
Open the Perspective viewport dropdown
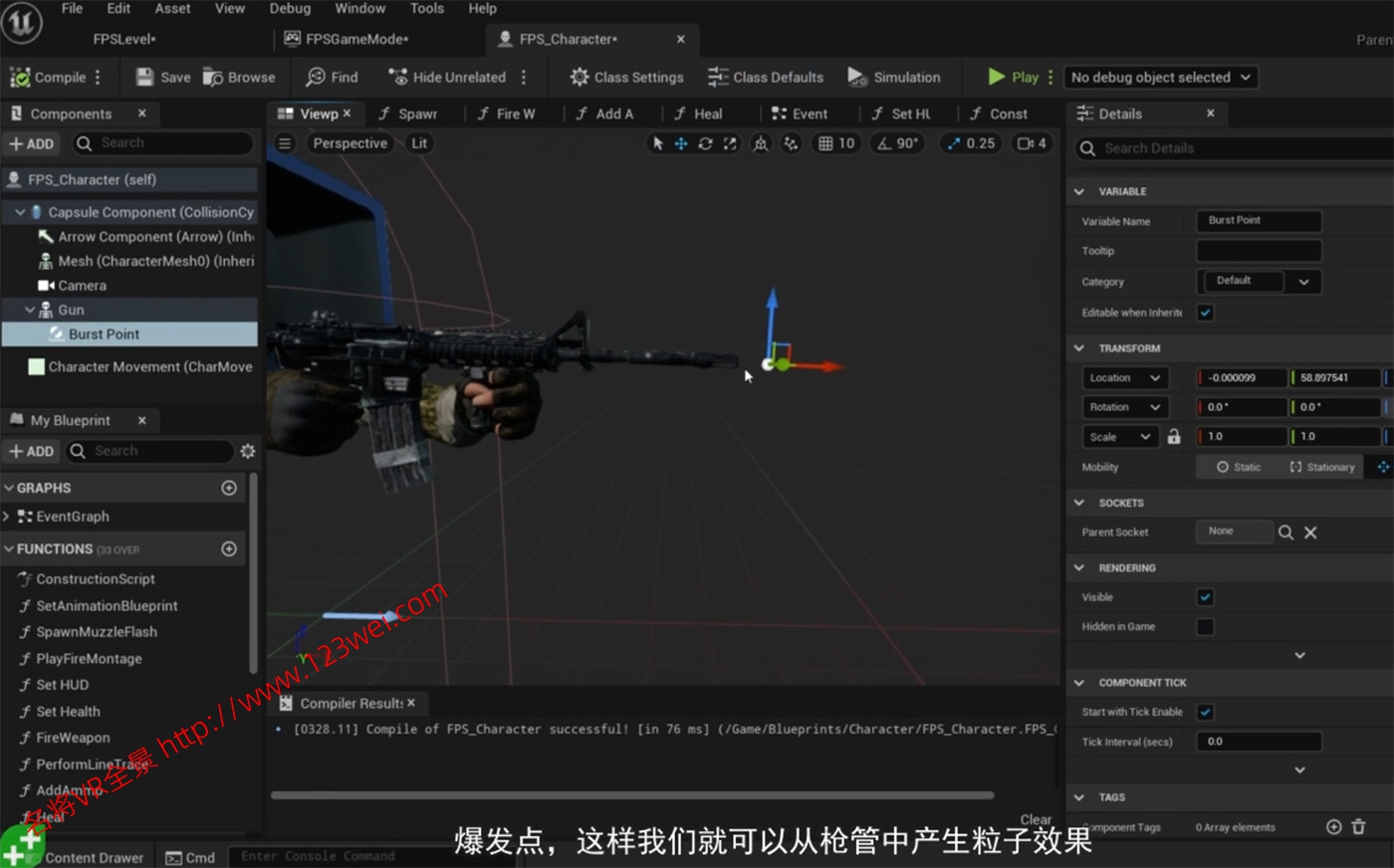pyautogui.click(x=349, y=143)
